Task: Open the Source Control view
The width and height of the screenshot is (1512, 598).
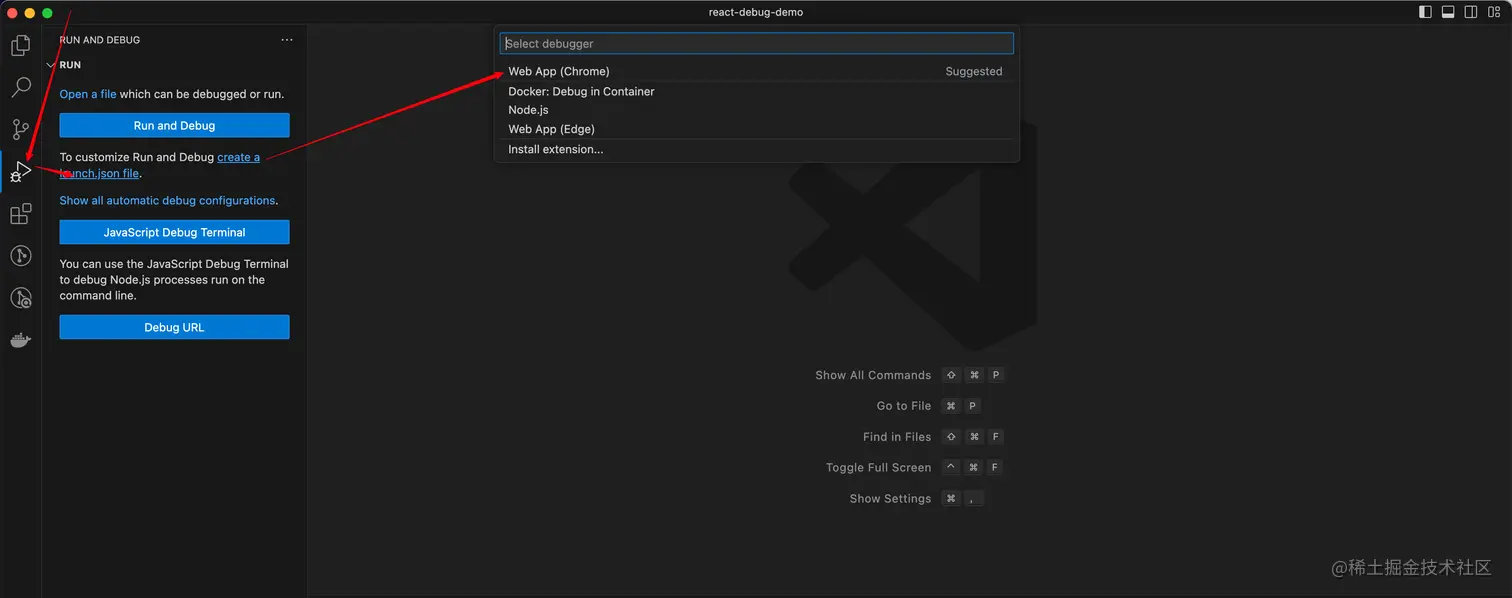Action: [x=20, y=130]
